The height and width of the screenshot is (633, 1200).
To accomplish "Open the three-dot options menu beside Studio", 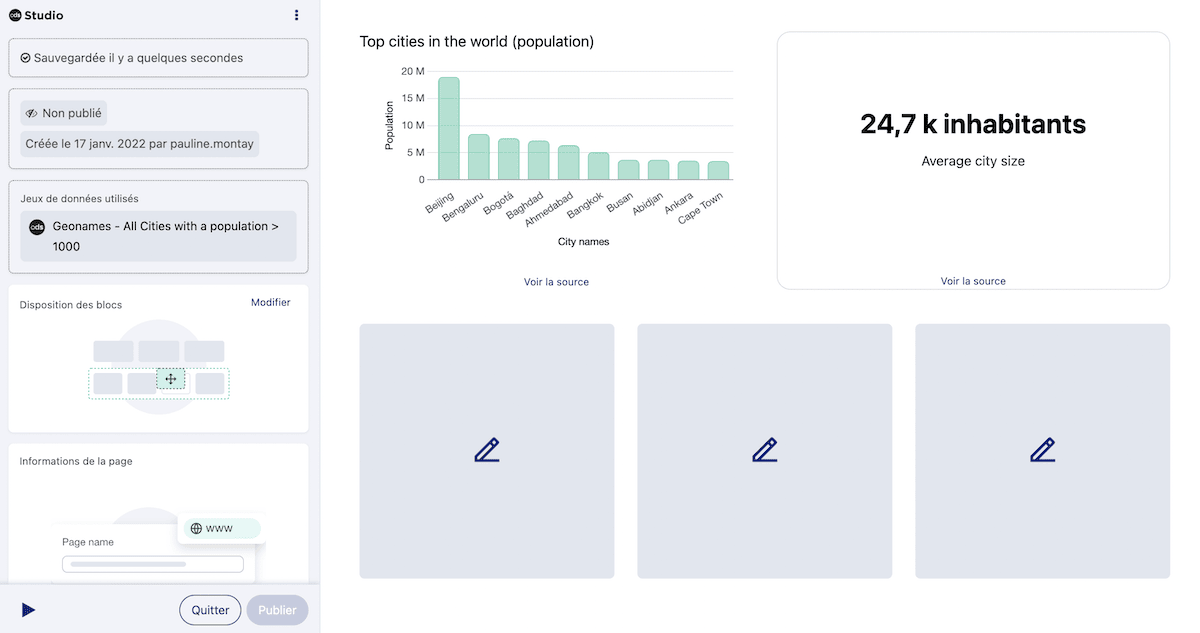I will [x=296, y=15].
